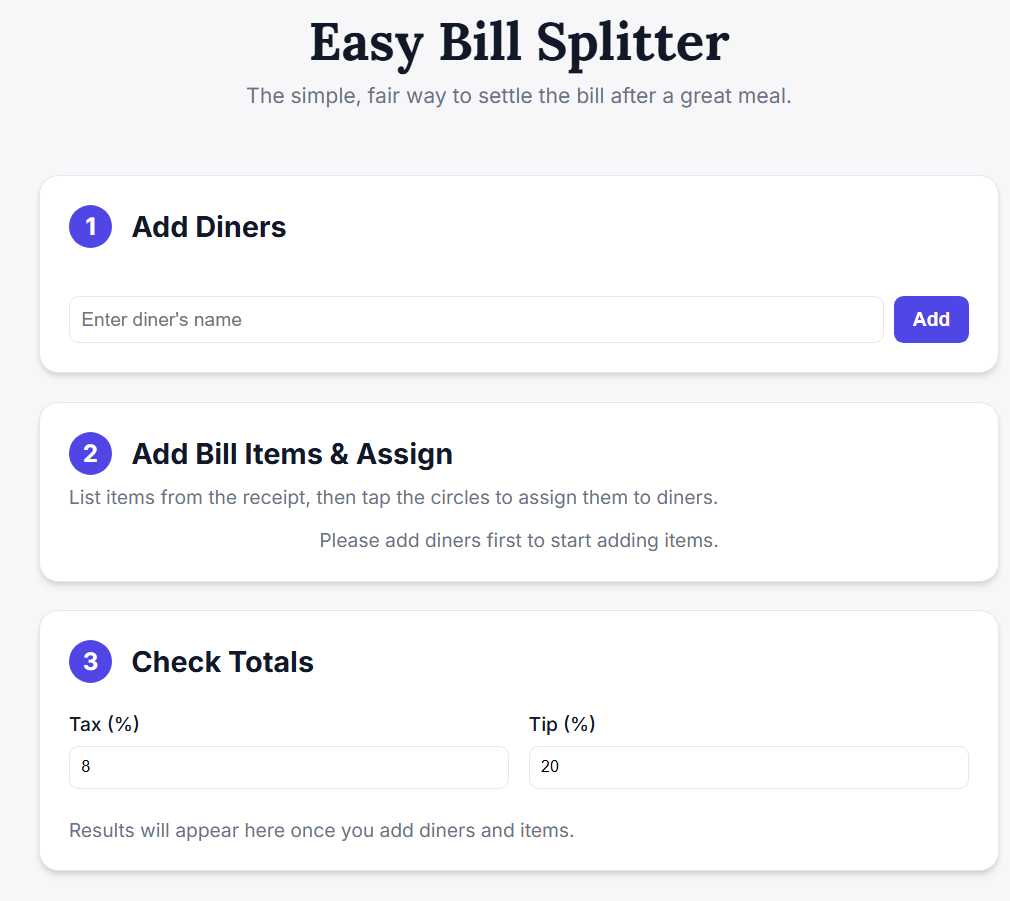Click inside the diner's name field

click(476, 319)
